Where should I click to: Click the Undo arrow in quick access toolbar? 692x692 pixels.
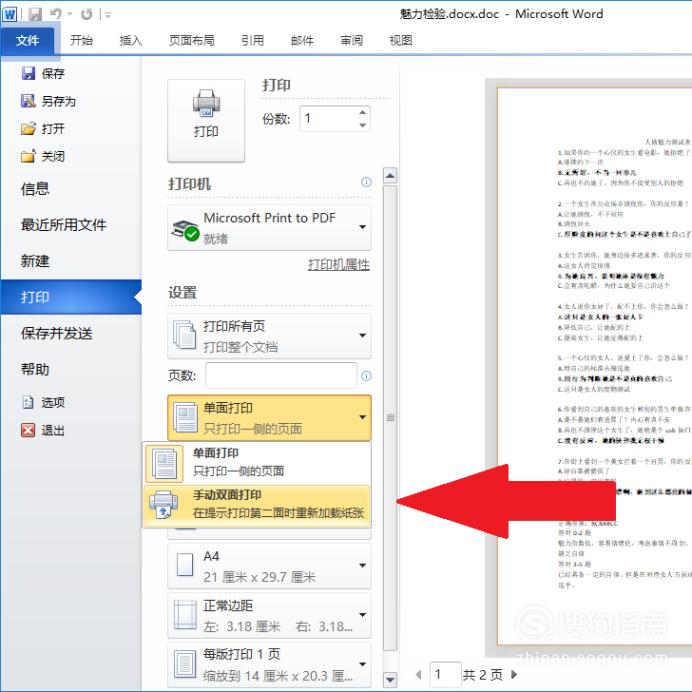[x=56, y=14]
